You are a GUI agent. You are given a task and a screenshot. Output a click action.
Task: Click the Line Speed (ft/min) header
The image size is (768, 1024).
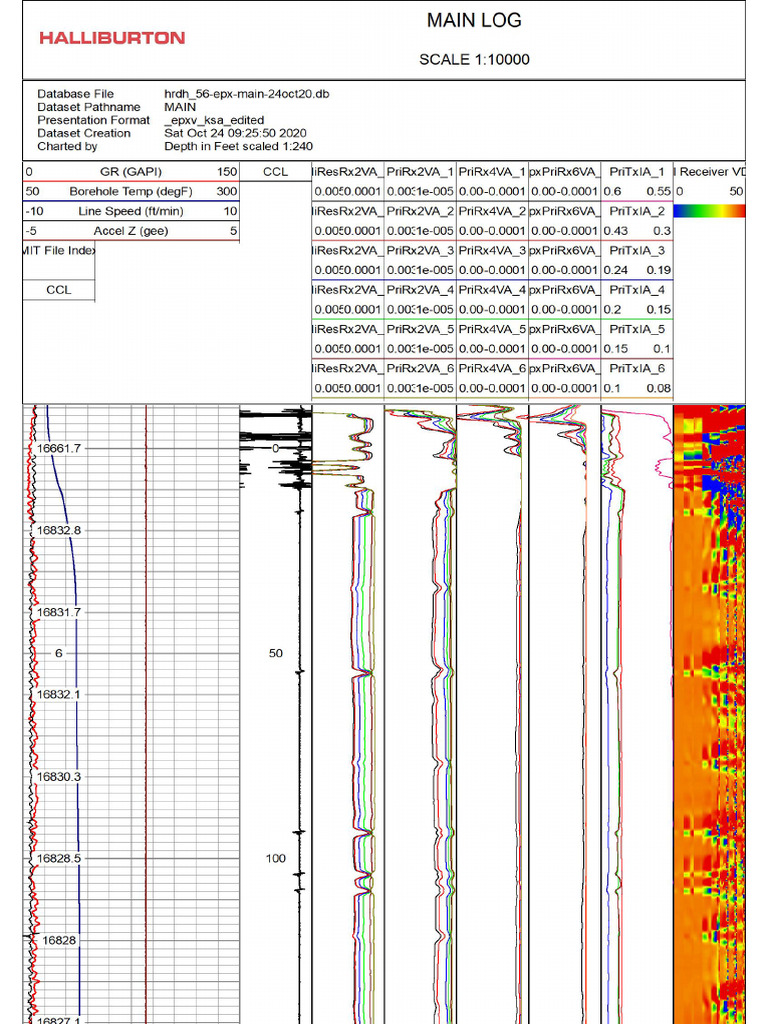[x=130, y=211]
